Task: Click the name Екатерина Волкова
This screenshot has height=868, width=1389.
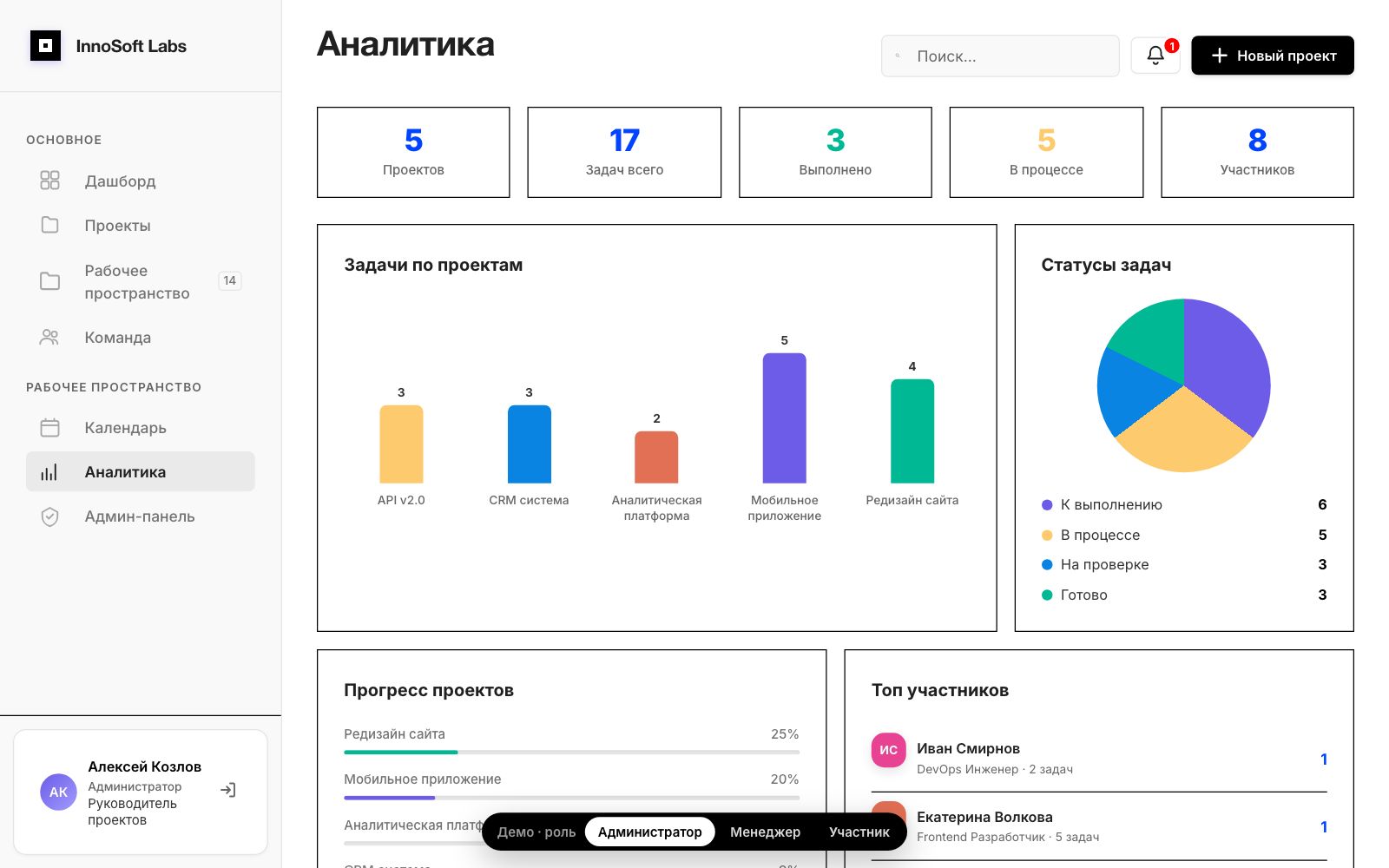Action: coord(984,817)
